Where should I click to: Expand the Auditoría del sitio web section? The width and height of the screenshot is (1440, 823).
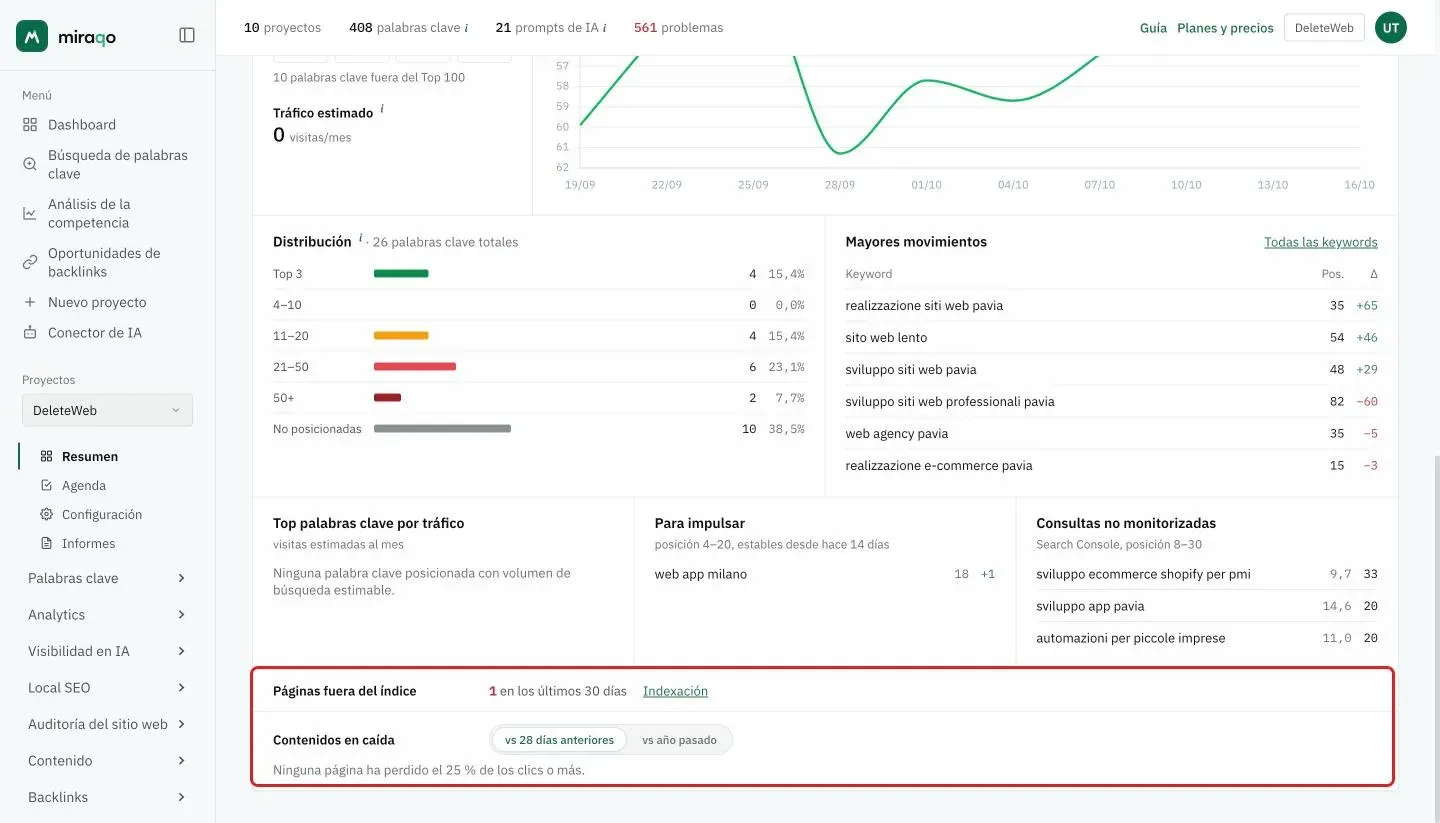107,724
